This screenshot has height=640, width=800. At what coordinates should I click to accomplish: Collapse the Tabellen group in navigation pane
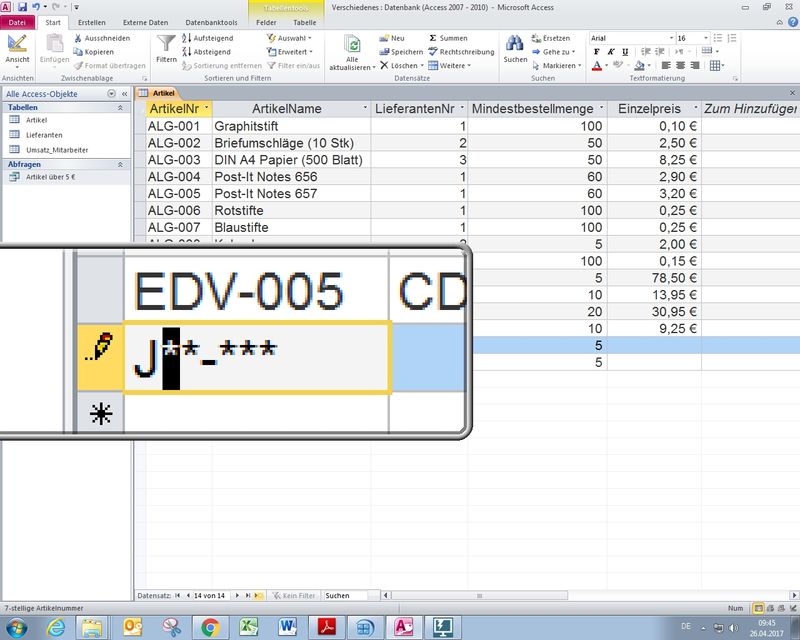pyautogui.click(x=120, y=107)
